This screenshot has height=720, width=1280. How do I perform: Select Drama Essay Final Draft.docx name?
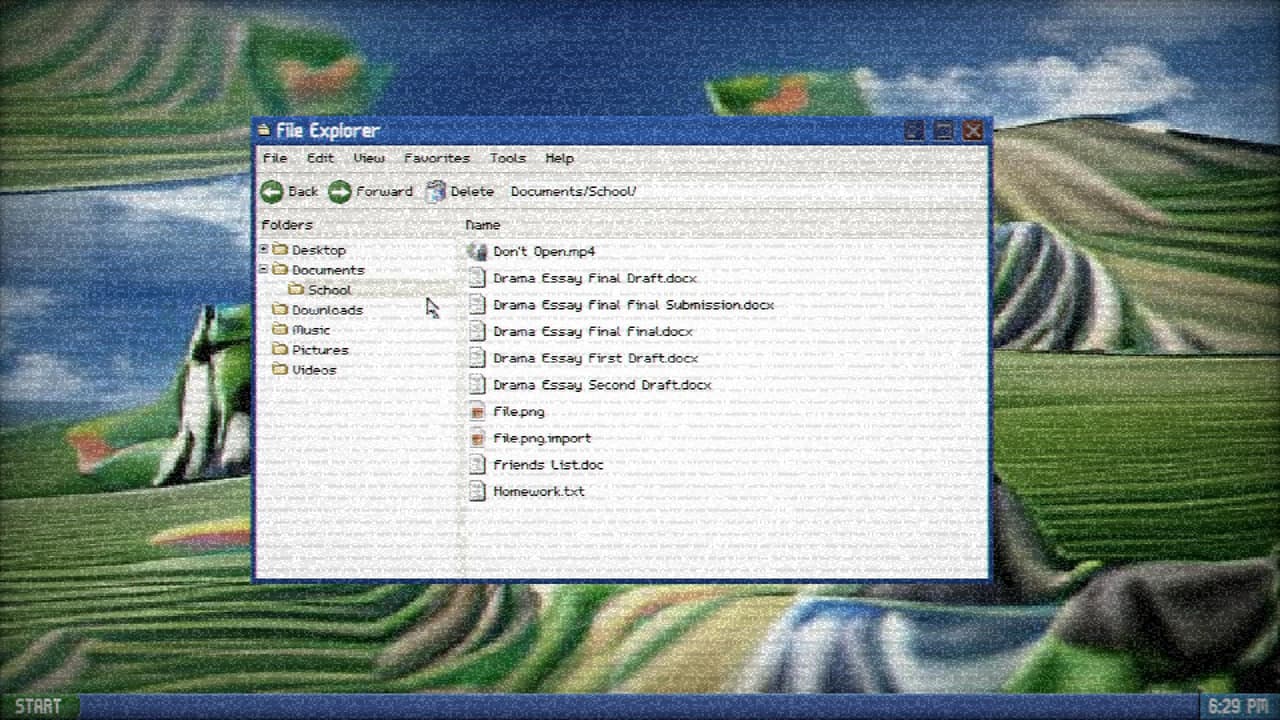595,278
